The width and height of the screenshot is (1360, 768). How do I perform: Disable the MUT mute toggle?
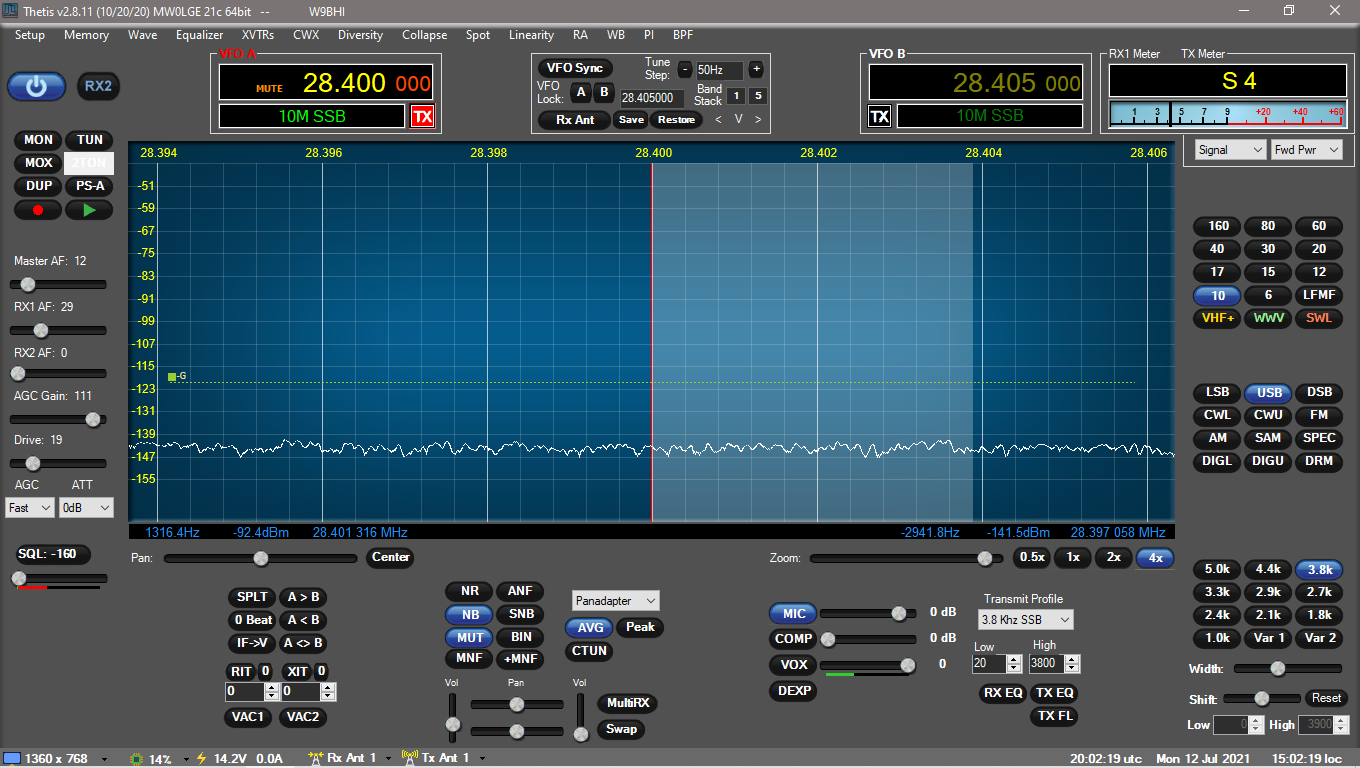(x=468, y=637)
